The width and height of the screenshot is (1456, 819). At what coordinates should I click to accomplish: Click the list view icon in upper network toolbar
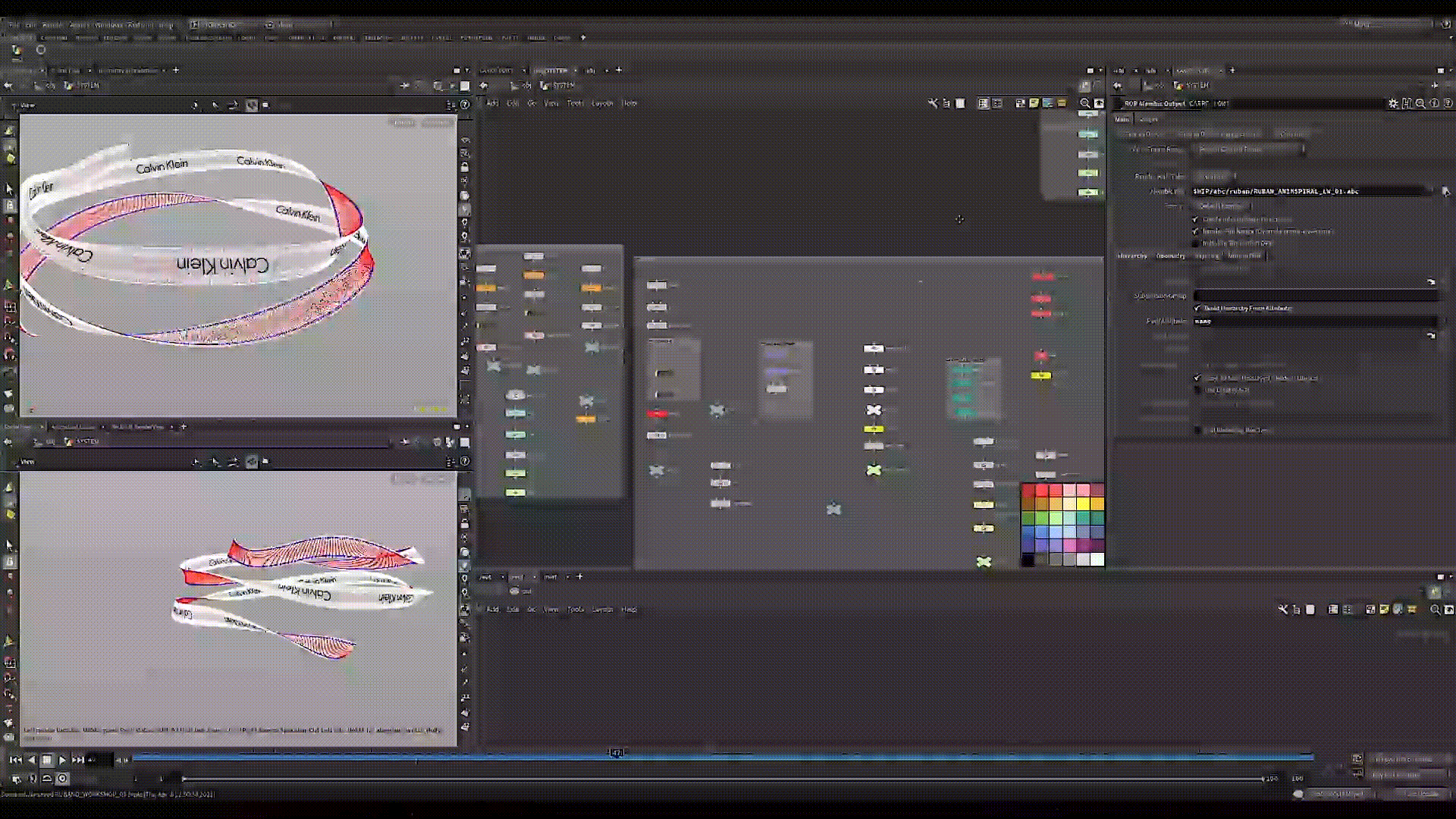coord(984,103)
